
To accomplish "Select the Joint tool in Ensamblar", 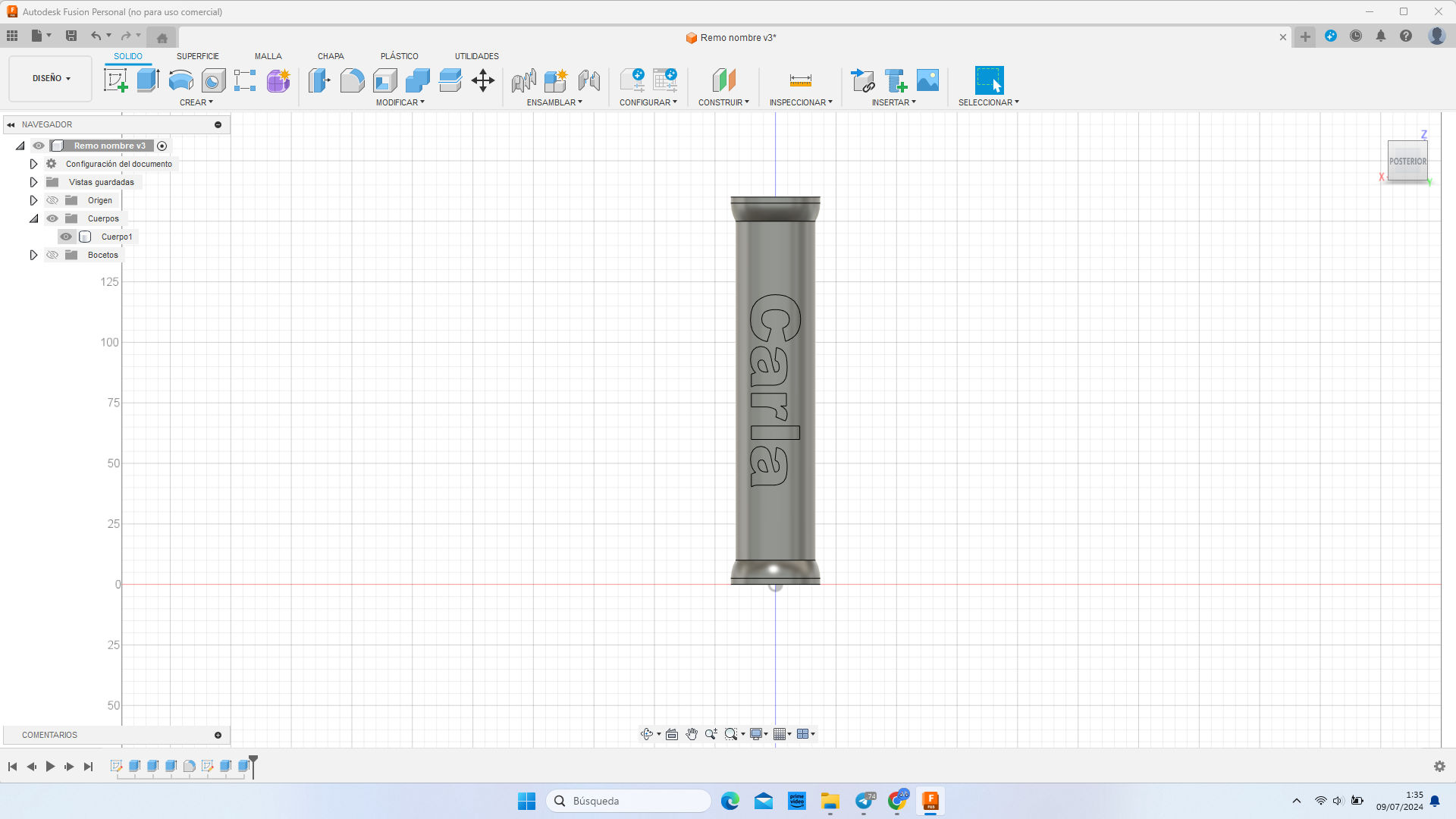I will (x=523, y=80).
